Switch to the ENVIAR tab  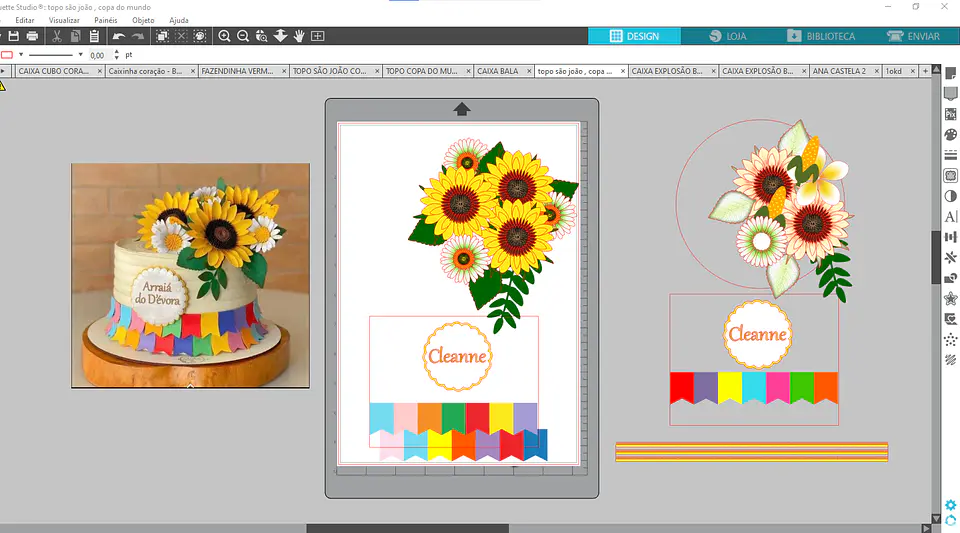(x=913, y=36)
